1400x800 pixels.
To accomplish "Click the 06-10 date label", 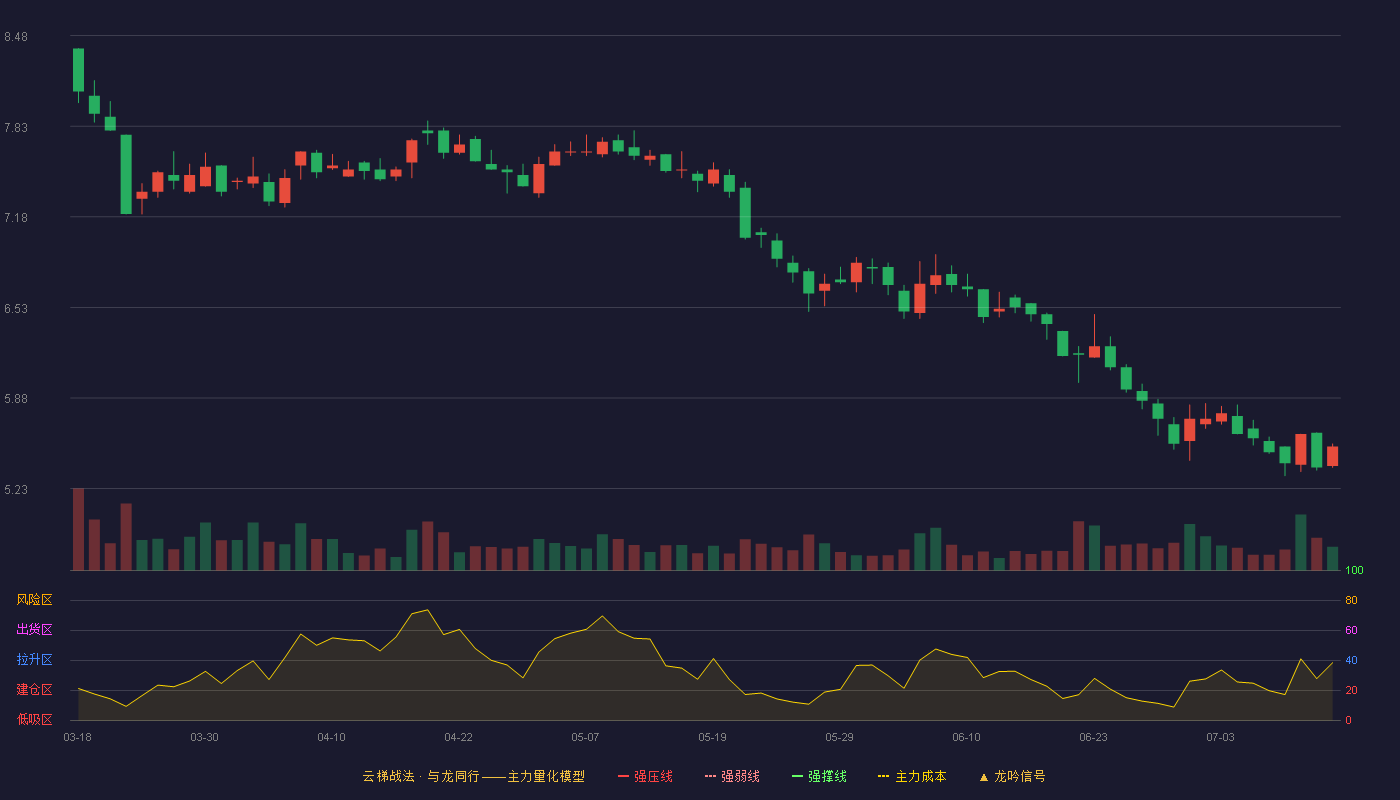I will coord(966,737).
